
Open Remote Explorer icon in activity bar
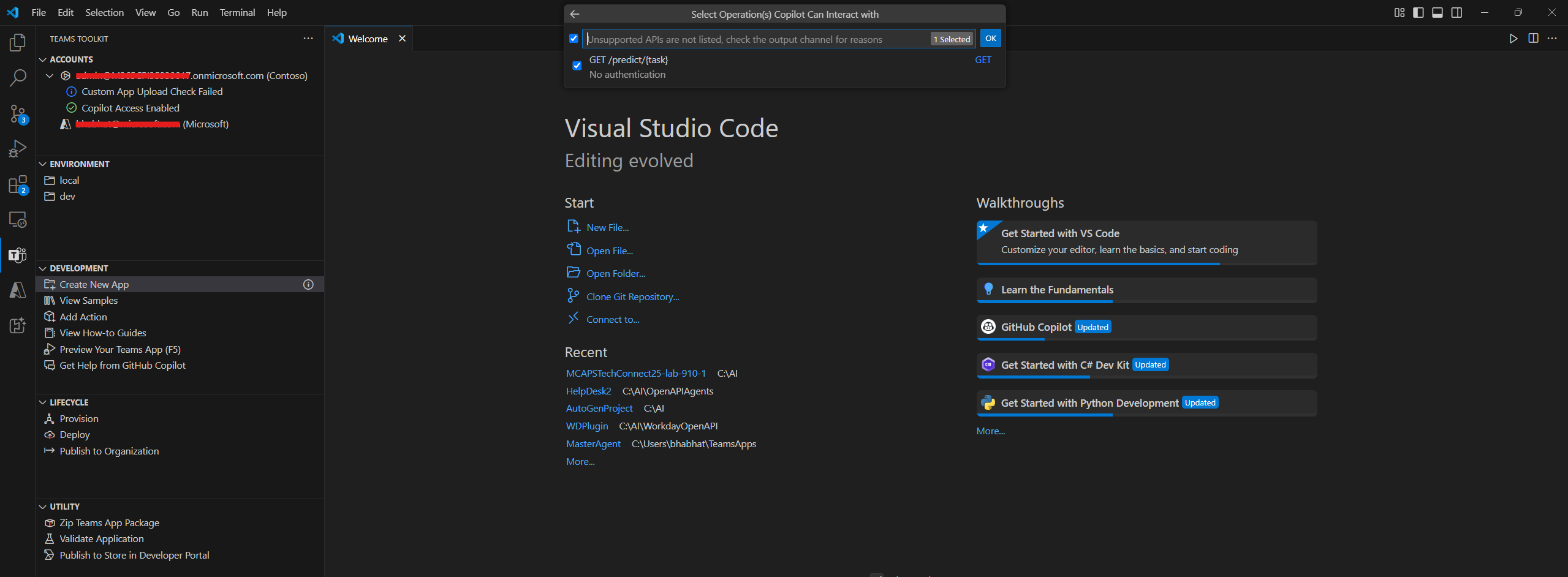[18, 219]
